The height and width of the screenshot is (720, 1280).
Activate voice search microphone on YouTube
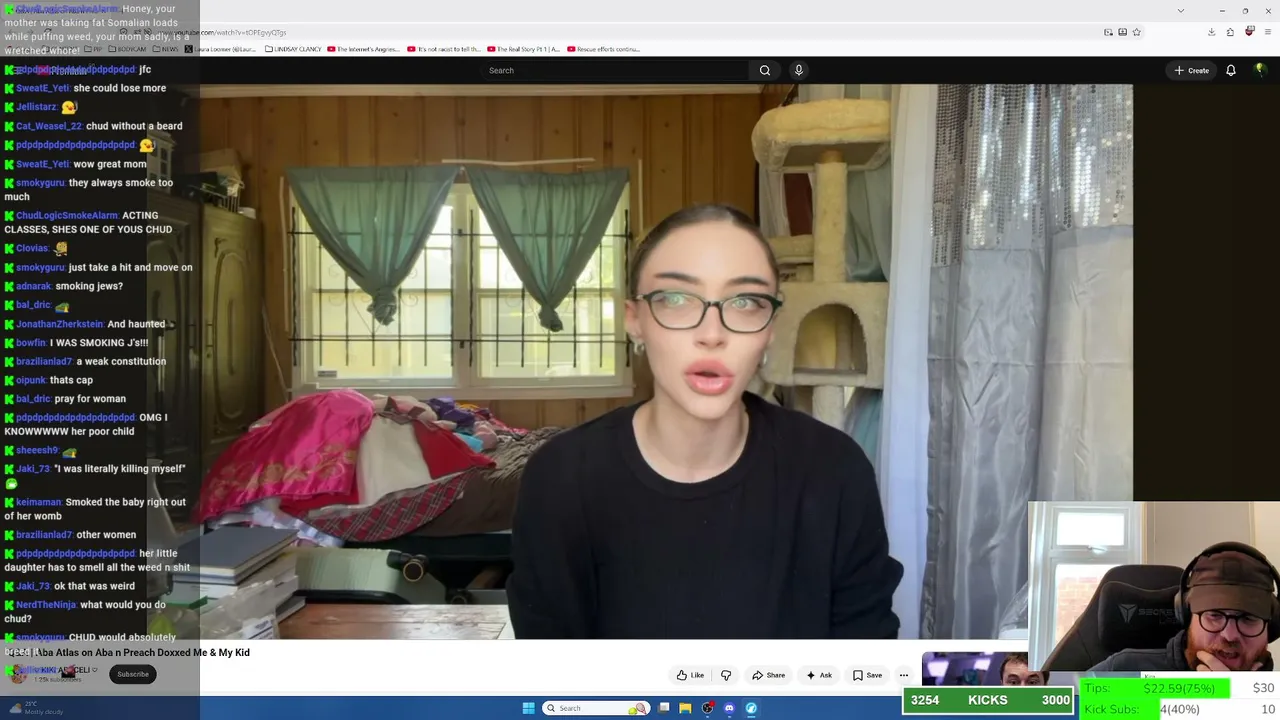(x=798, y=70)
